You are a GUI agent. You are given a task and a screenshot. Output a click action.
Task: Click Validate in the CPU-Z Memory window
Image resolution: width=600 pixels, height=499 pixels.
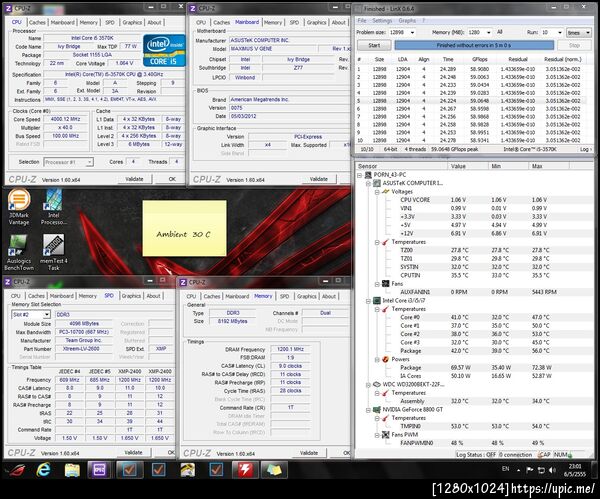pyautogui.click(x=309, y=453)
